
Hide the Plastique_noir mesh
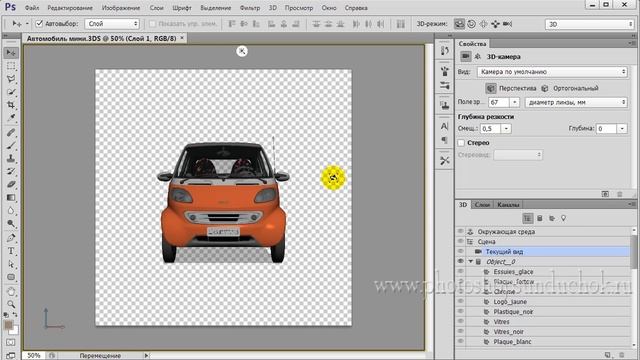(x=461, y=311)
